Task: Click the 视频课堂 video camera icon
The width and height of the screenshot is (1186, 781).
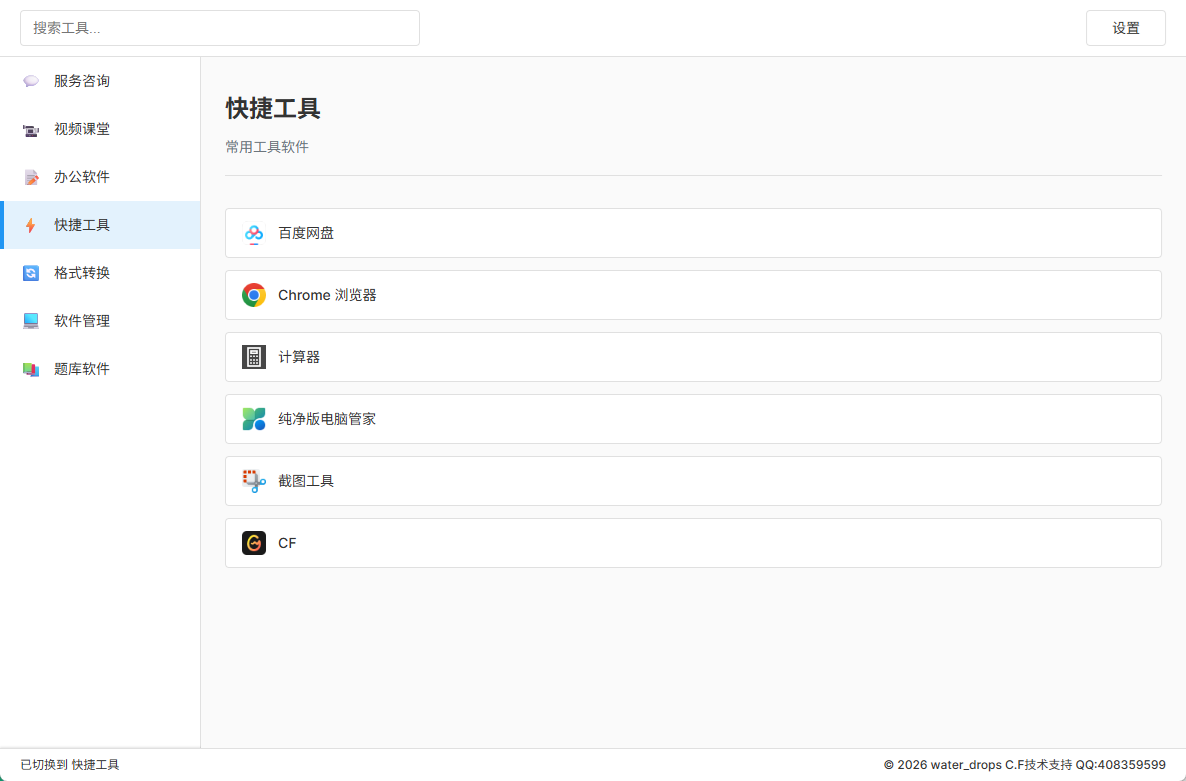Action: point(31,129)
